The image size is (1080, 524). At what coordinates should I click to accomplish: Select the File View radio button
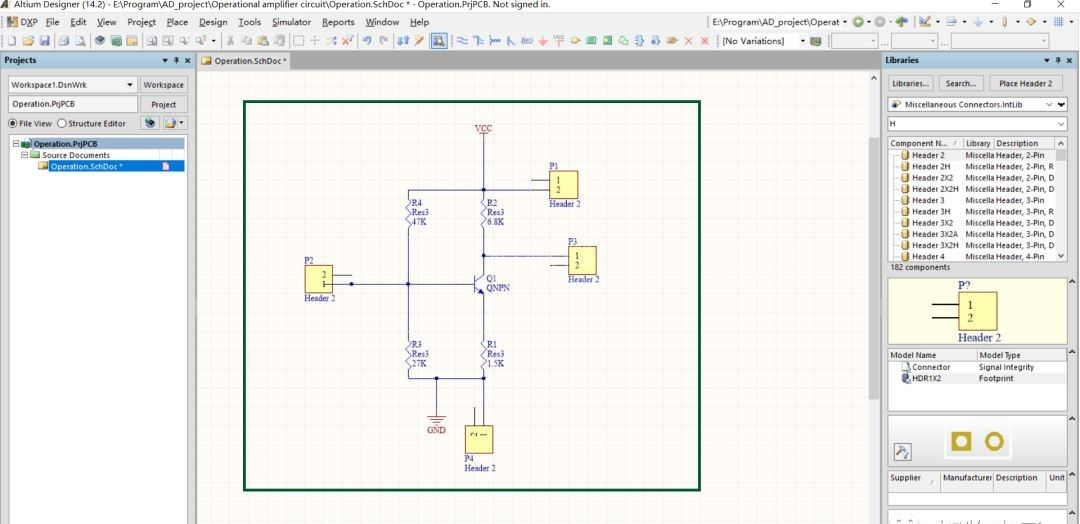(13, 123)
